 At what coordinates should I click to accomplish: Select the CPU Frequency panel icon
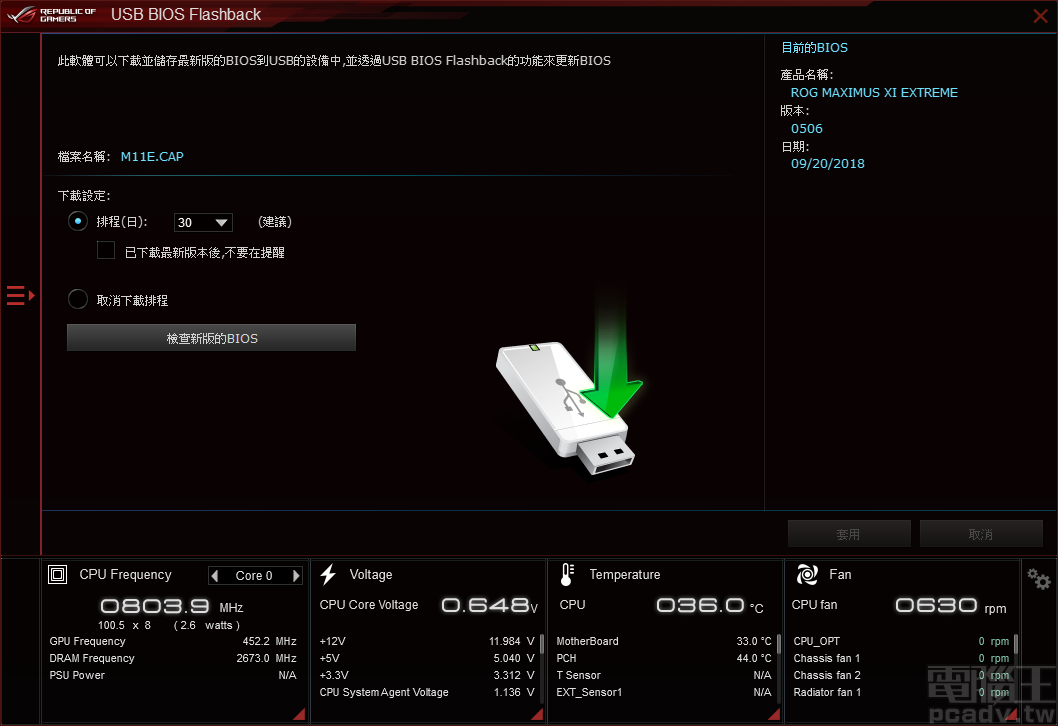tap(57, 574)
